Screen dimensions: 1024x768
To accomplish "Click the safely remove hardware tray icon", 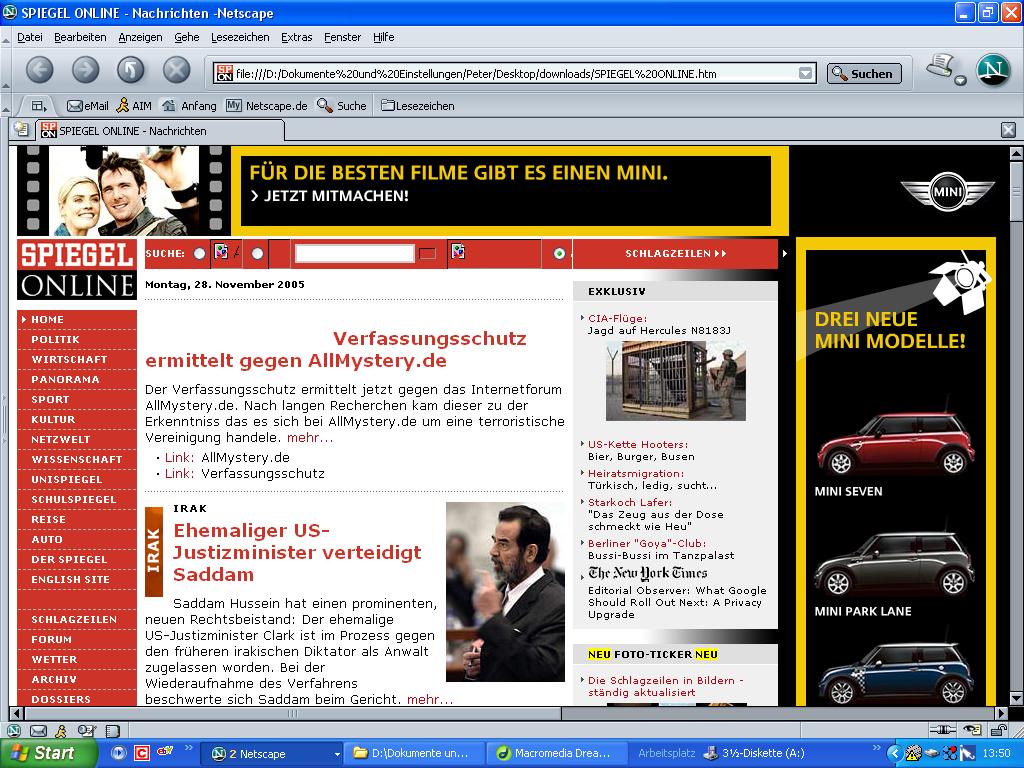I will click(x=931, y=753).
